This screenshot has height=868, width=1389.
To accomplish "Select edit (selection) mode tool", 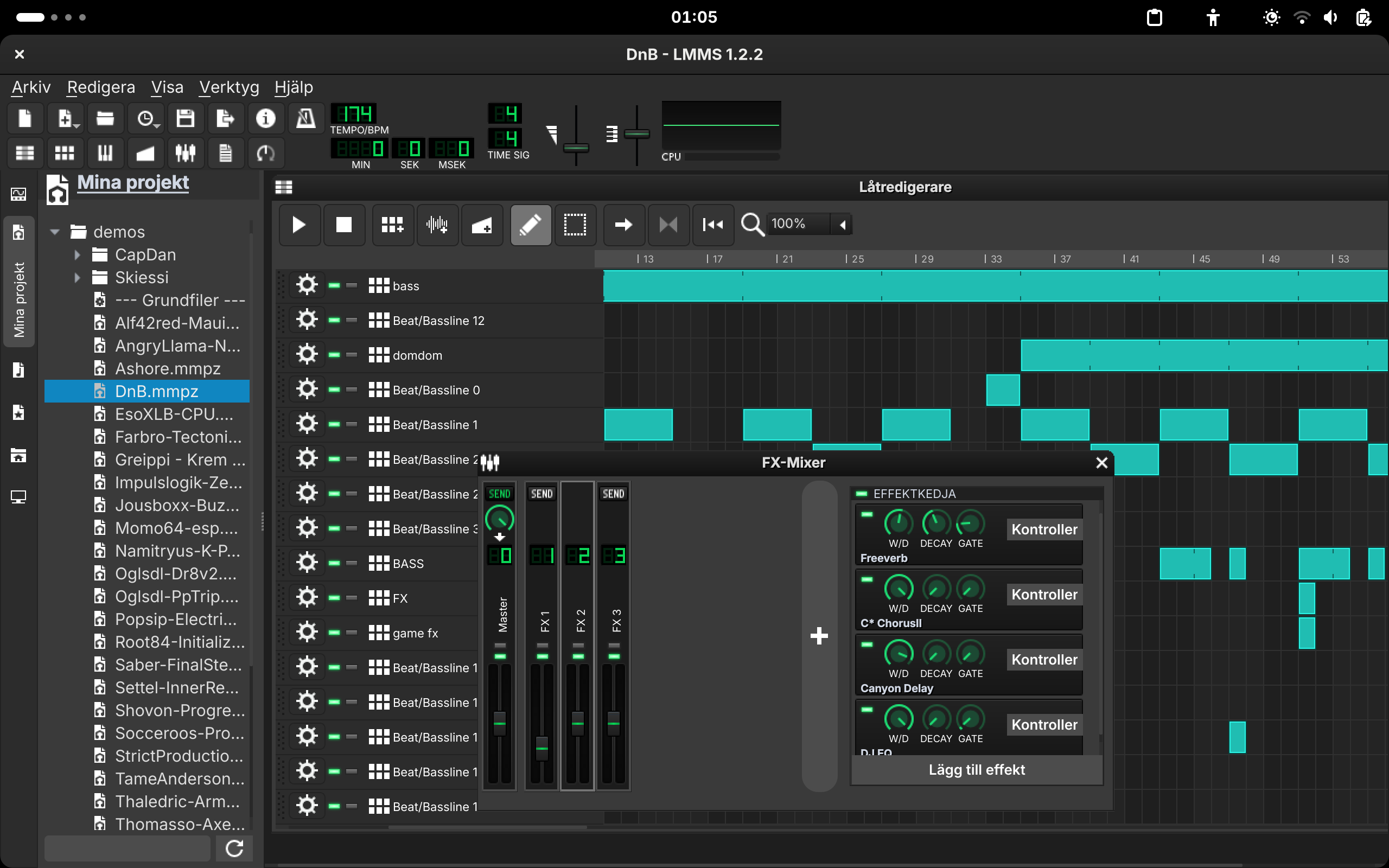I will tap(575, 225).
